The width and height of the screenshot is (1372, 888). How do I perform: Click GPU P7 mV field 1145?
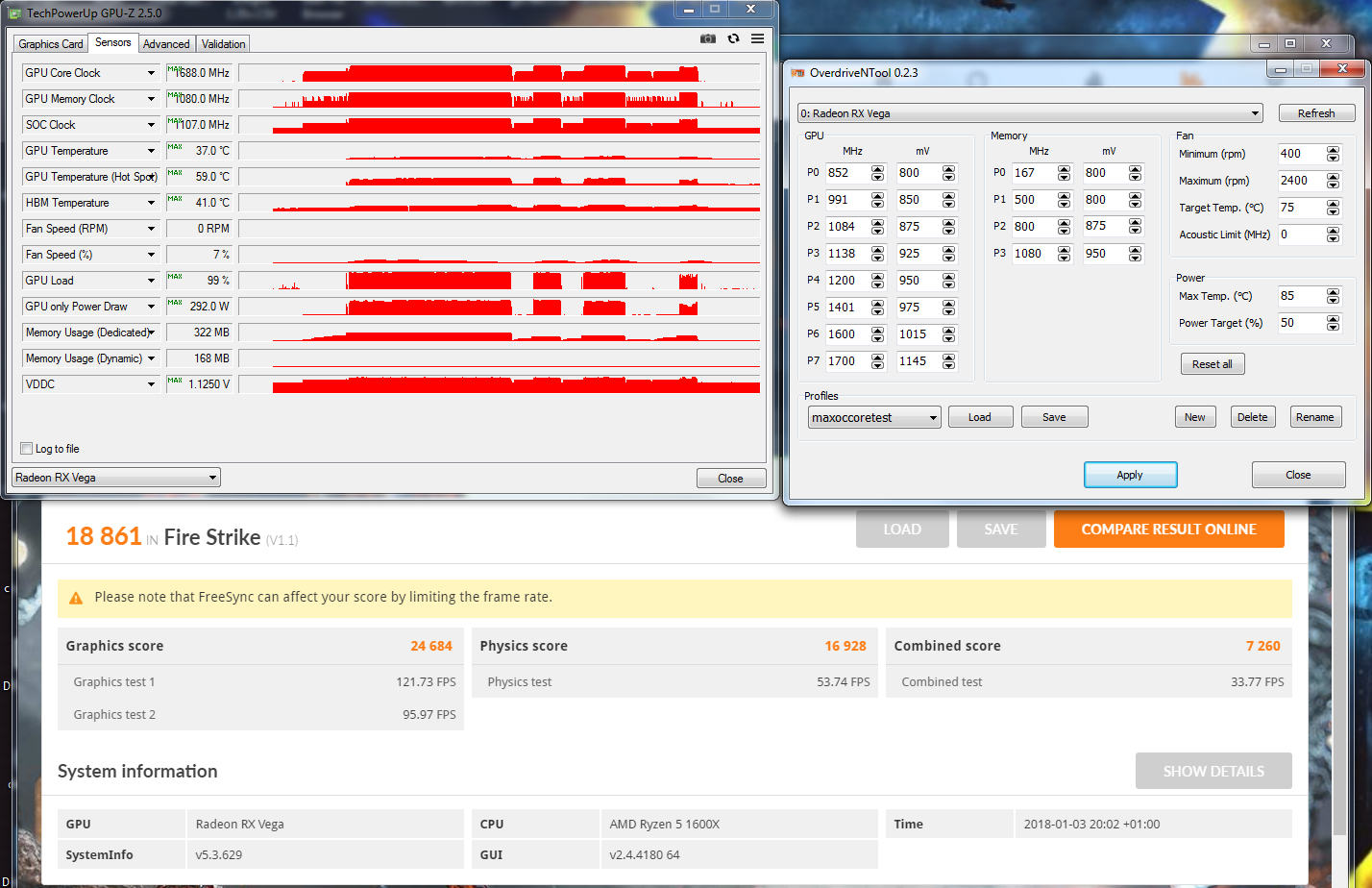pyautogui.click(x=919, y=361)
